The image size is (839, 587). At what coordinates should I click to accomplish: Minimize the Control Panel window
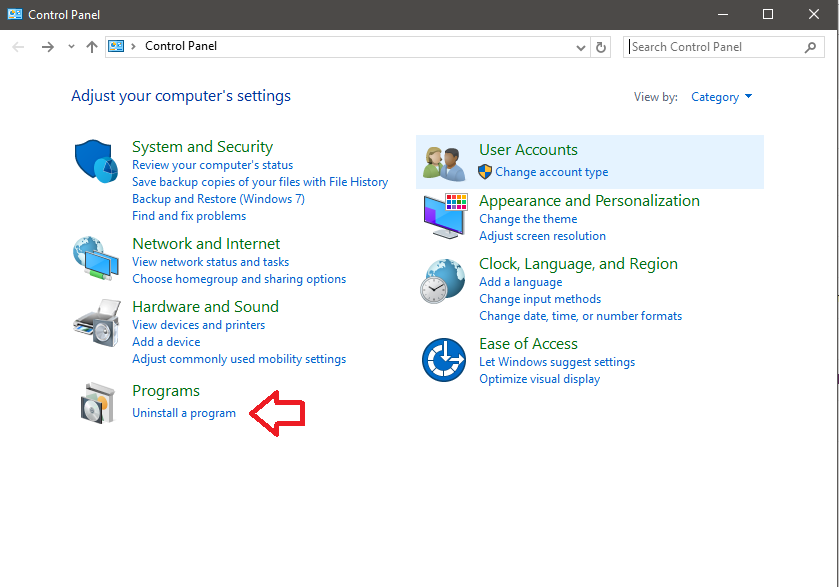coord(723,14)
